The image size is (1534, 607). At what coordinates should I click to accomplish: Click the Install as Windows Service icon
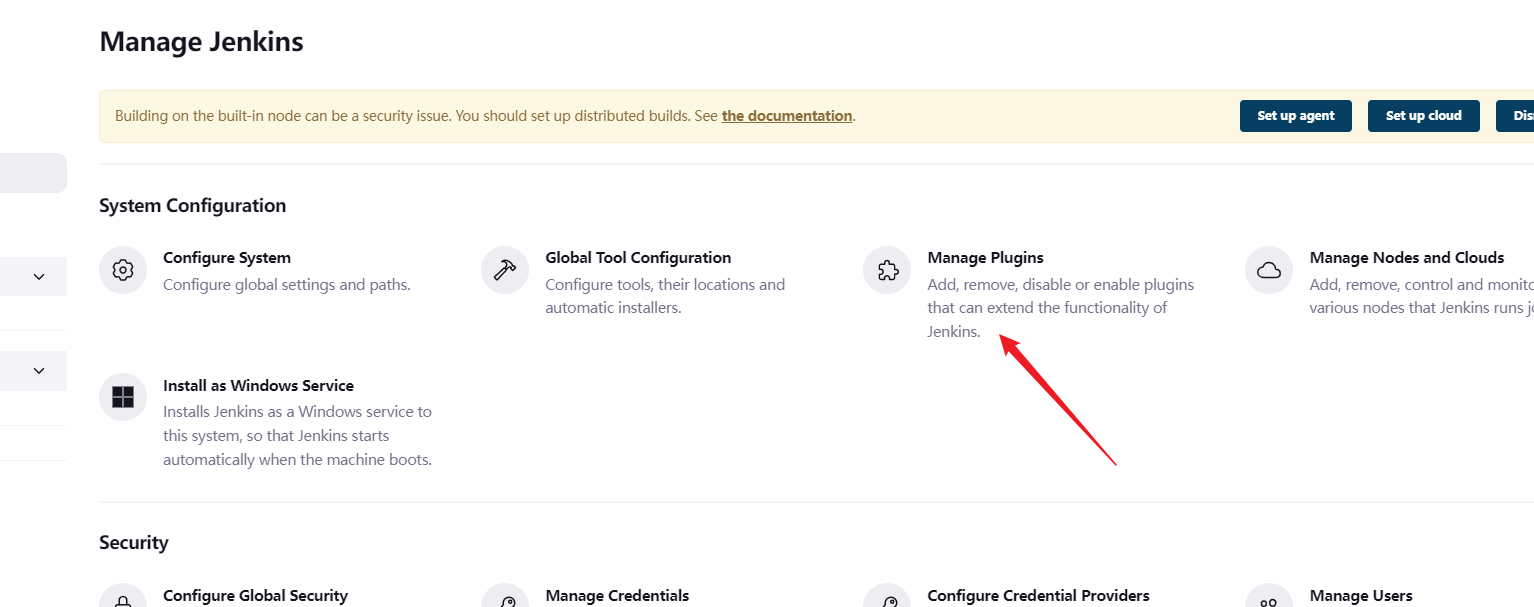[123, 398]
